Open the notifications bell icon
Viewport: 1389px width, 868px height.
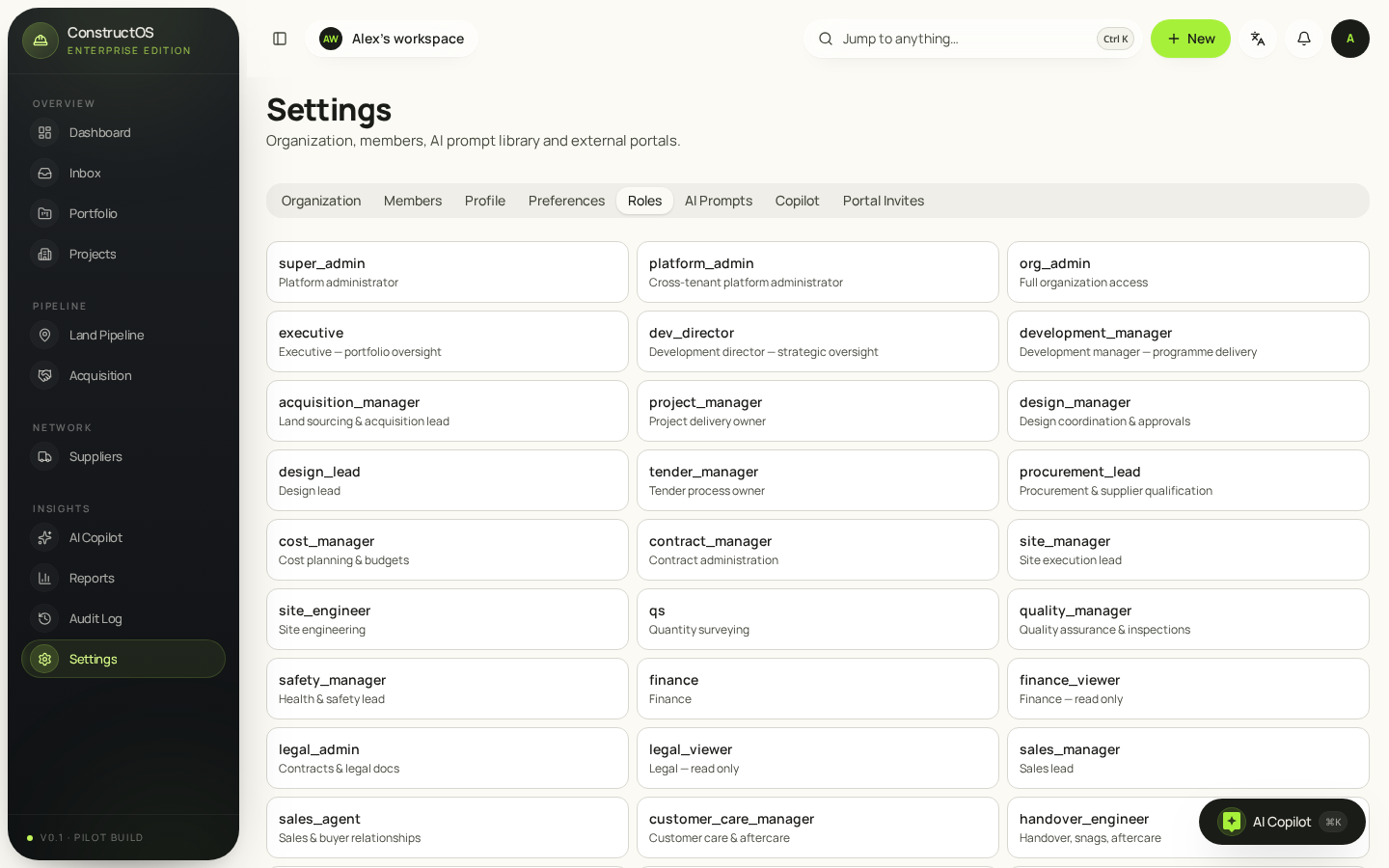coord(1304,39)
